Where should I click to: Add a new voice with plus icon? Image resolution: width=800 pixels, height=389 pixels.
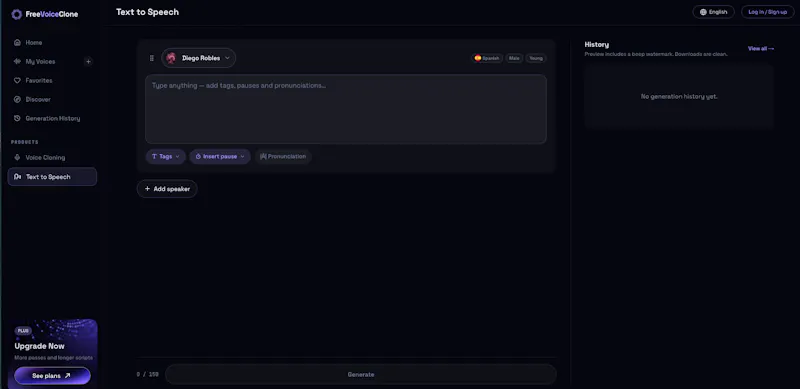88,62
